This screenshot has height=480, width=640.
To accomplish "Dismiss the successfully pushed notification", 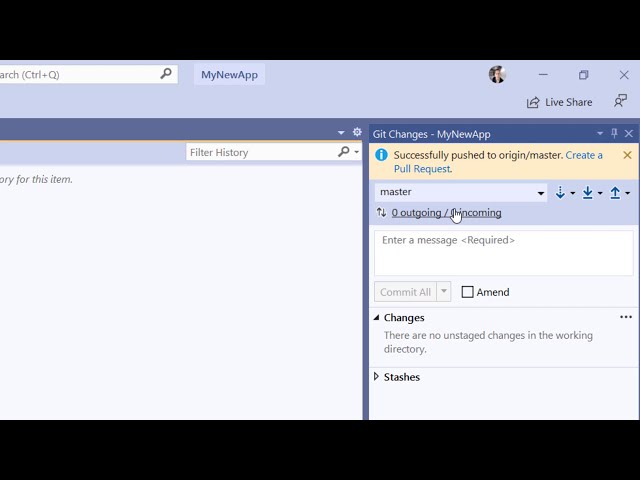I will click(x=627, y=155).
